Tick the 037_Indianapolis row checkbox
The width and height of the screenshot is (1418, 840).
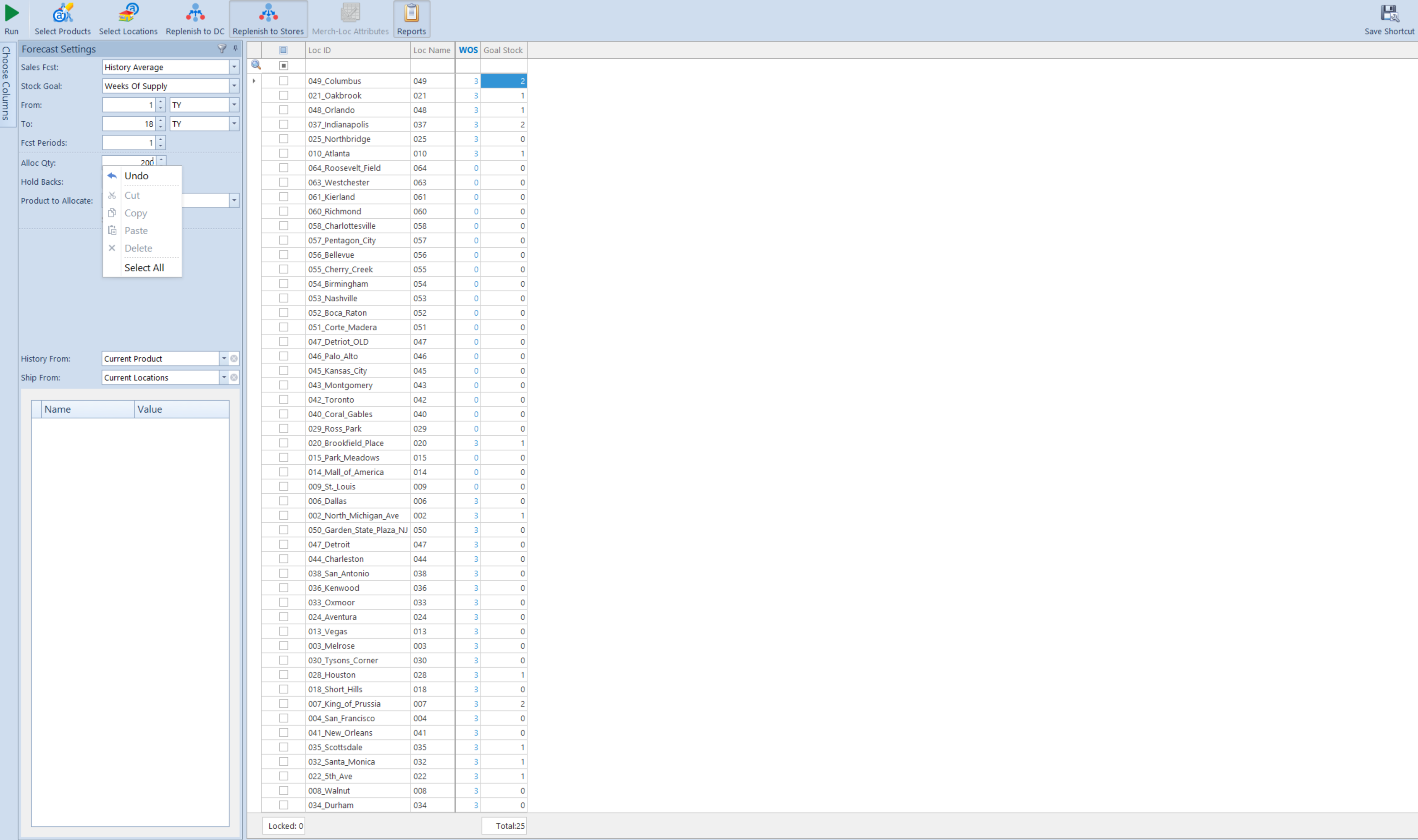(x=284, y=125)
